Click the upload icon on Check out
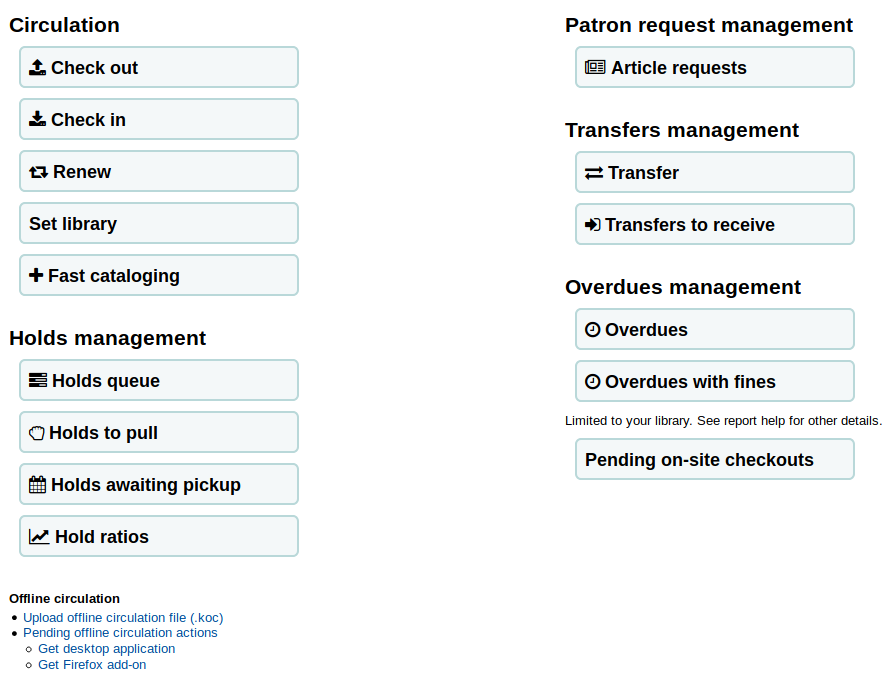 (38, 68)
